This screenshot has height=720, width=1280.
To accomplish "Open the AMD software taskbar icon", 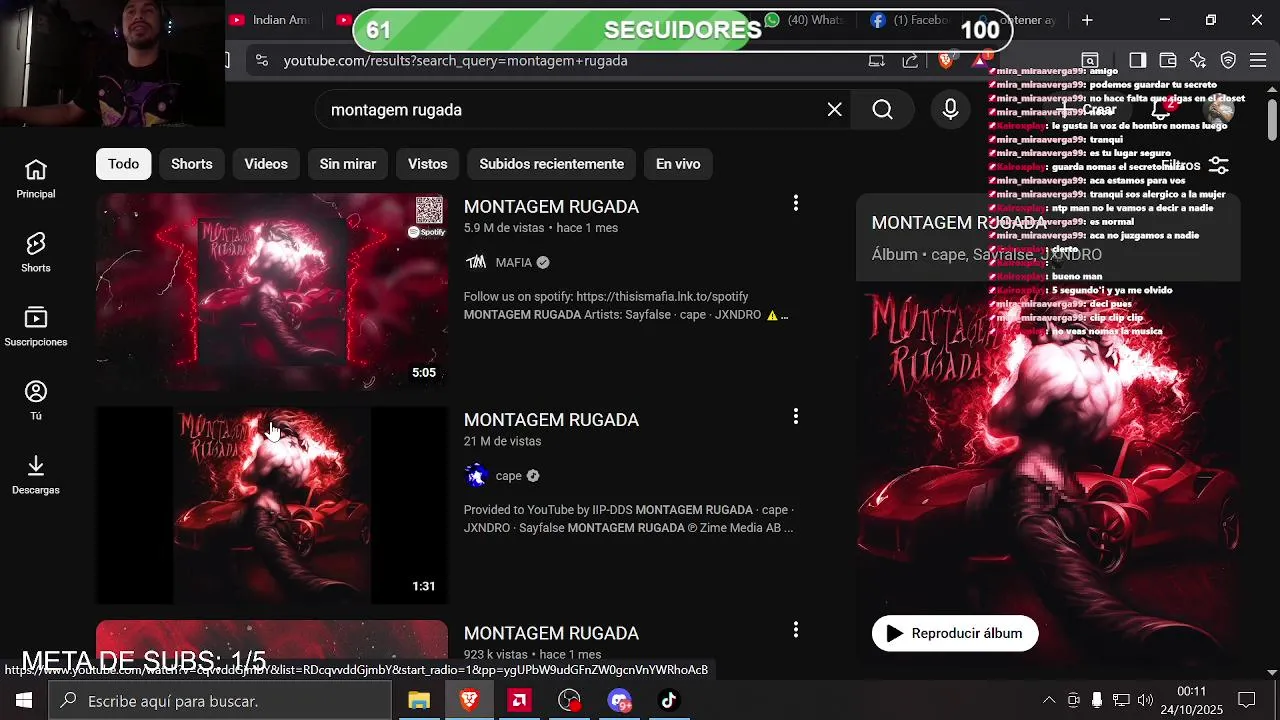I will (x=519, y=701).
